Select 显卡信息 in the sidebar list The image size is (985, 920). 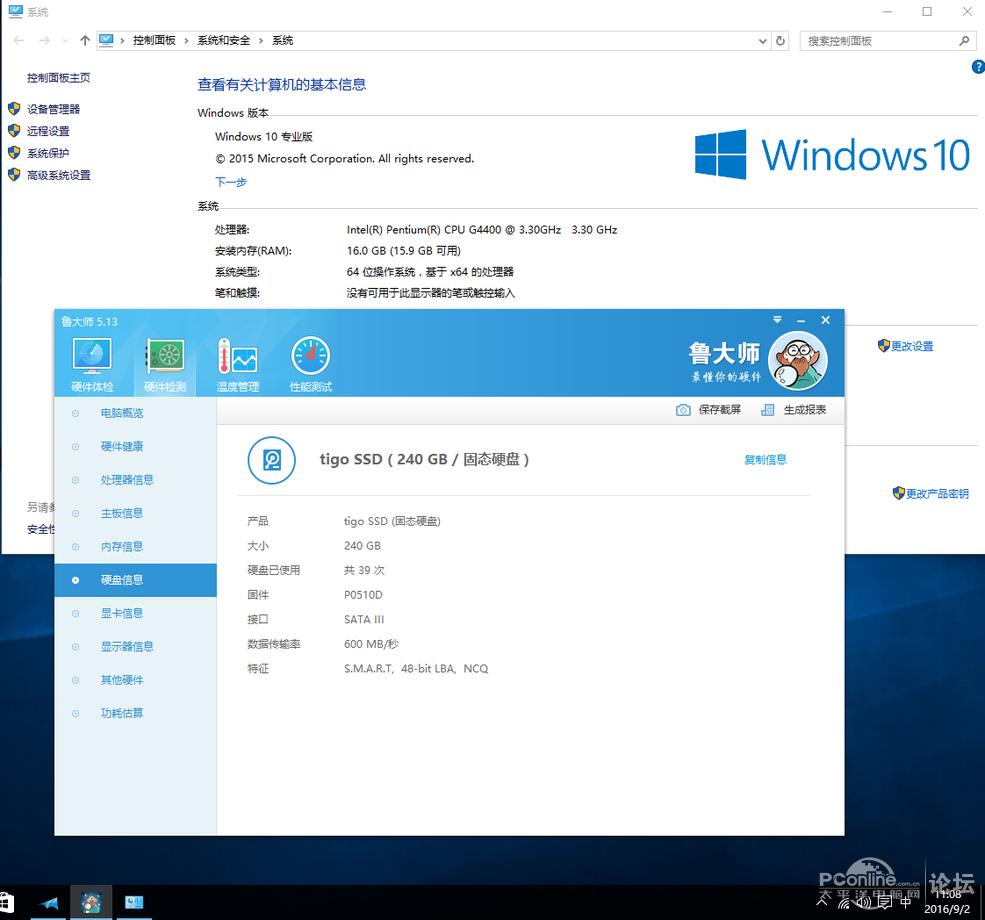122,613
